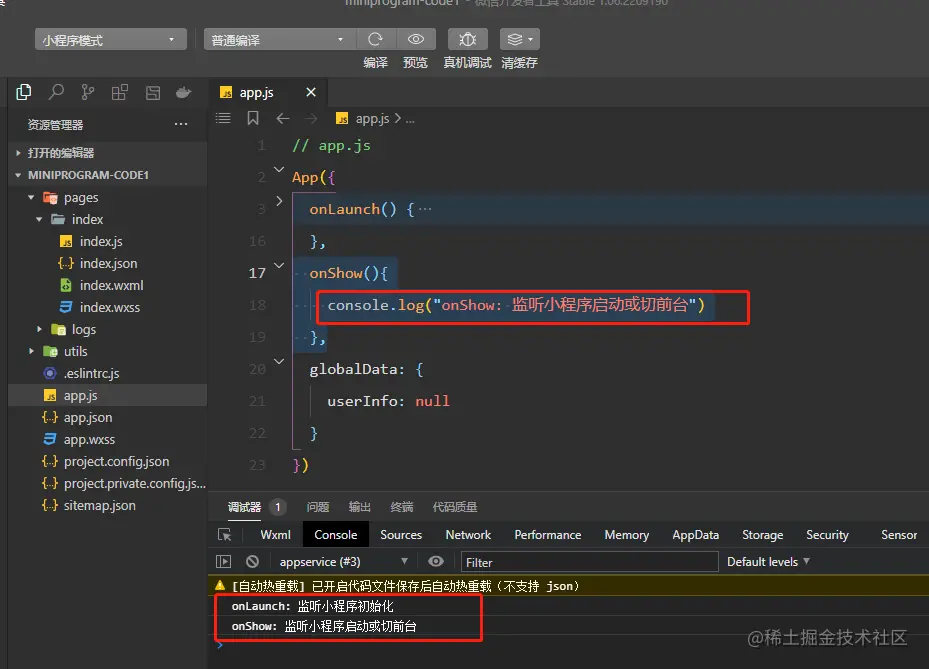
Task: Open index.json in file tree
Action: coord(108,263)
